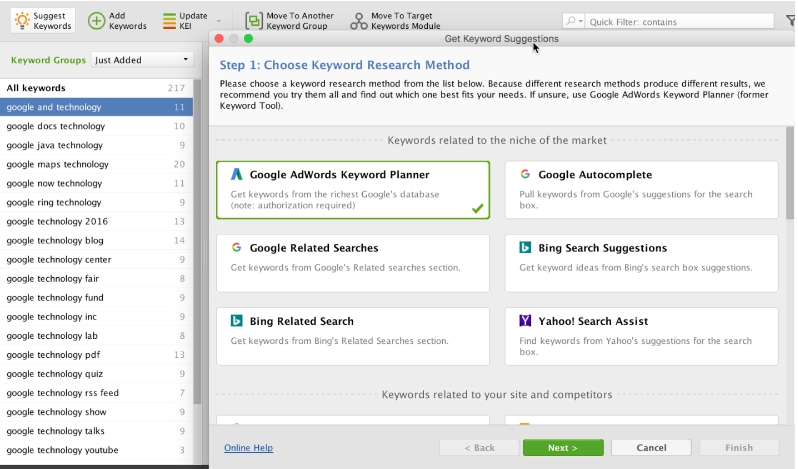The height and width of the screenshot is (469, 798).
Task: Click Move To Another Keyword Group icon
Action: click(x=253, y=21)
